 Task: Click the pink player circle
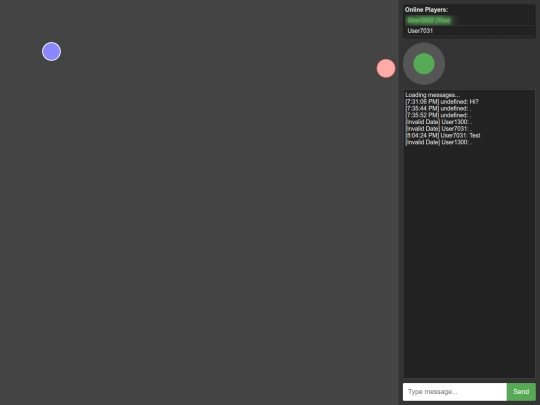tap(386, 68)
